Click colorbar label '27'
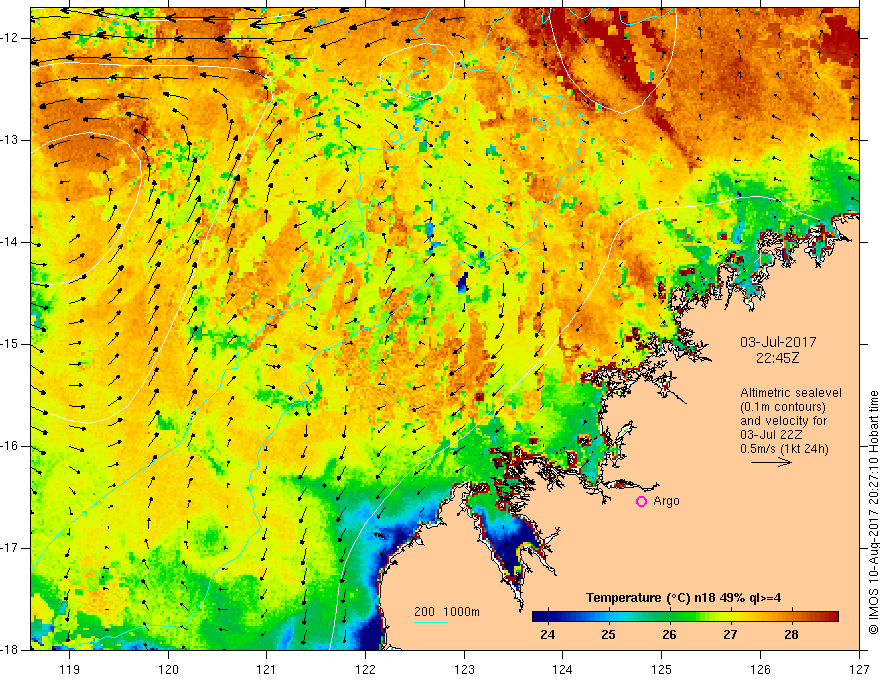The height and width of the screenshot is (680, 880). click(x=730, y=635)
